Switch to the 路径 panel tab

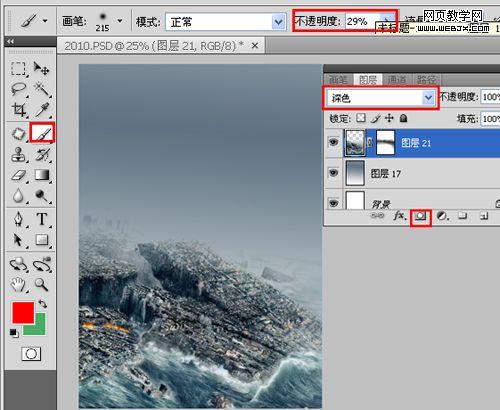(x=426, y=80)
